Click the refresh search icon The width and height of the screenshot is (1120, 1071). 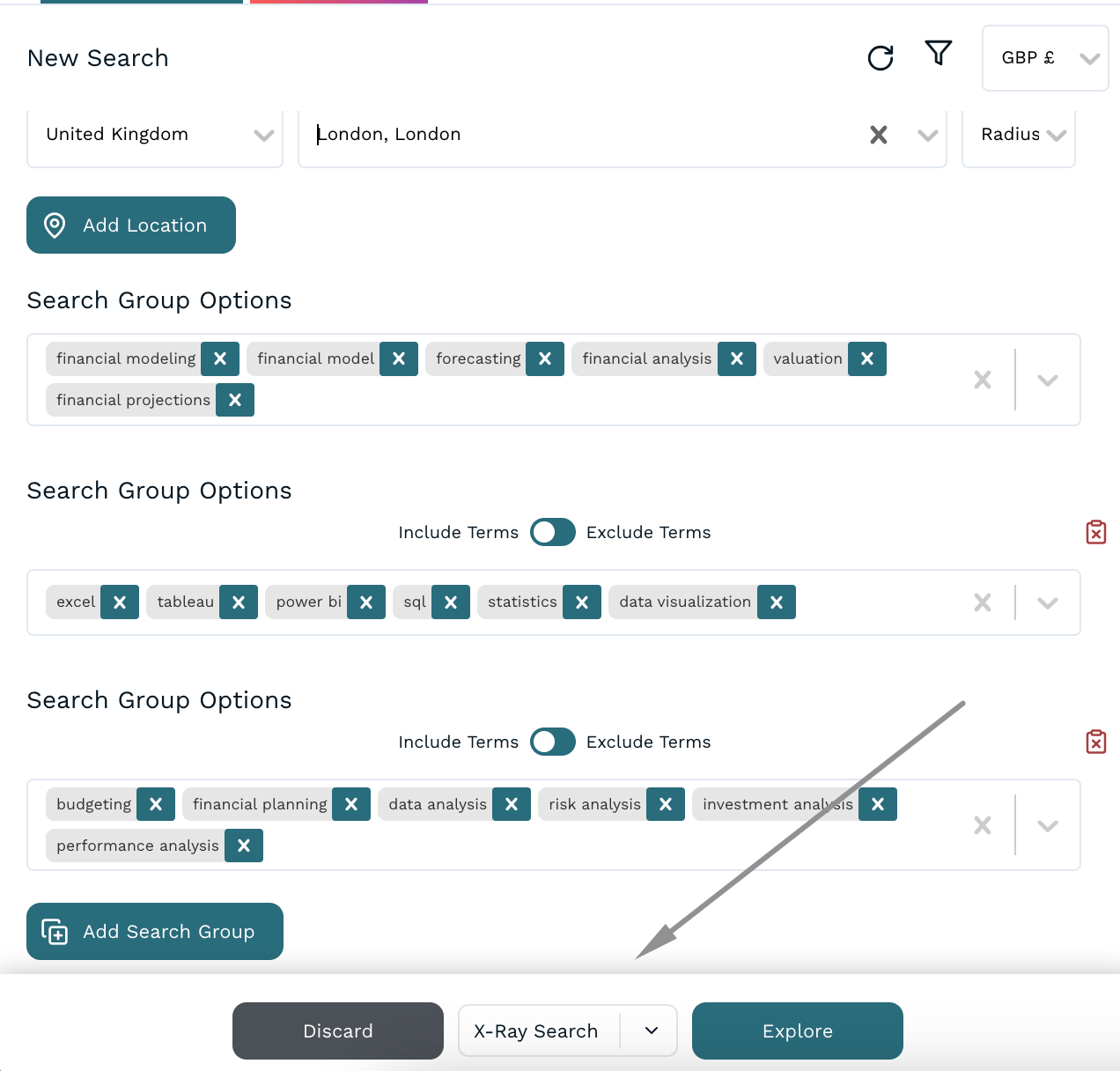tap(881, 56)
